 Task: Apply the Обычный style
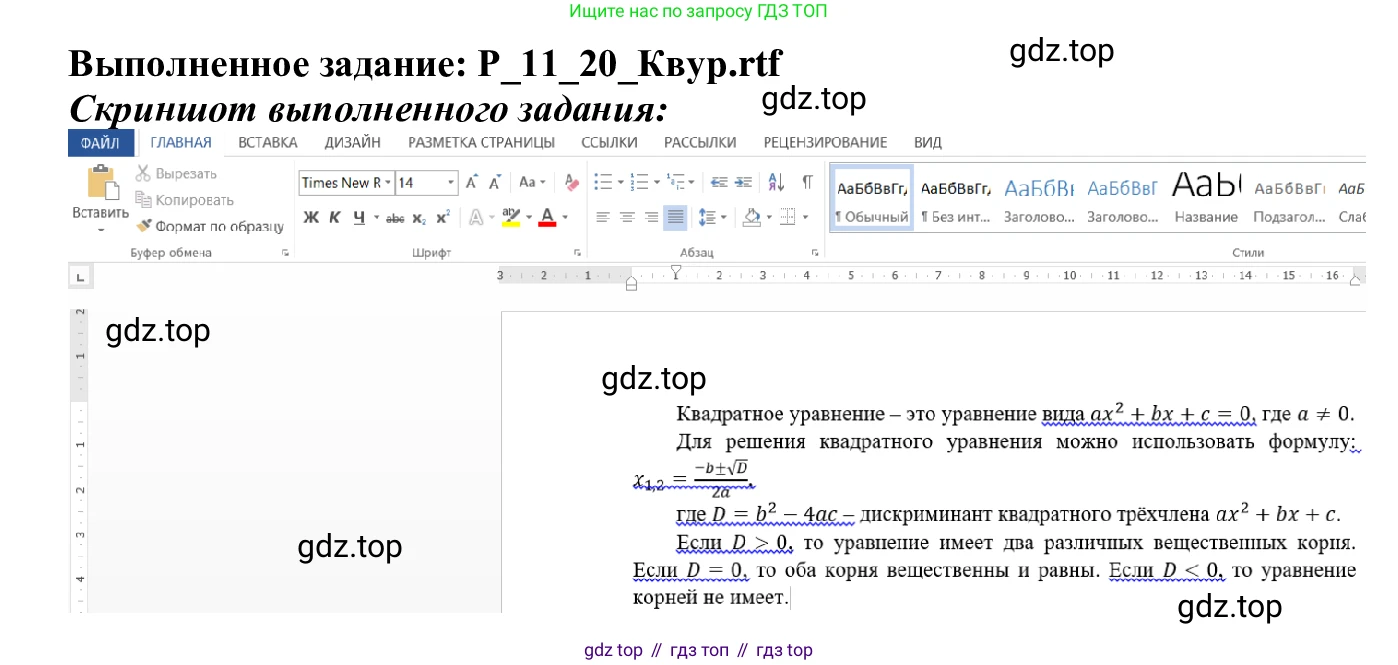click(x=872, y=198)
